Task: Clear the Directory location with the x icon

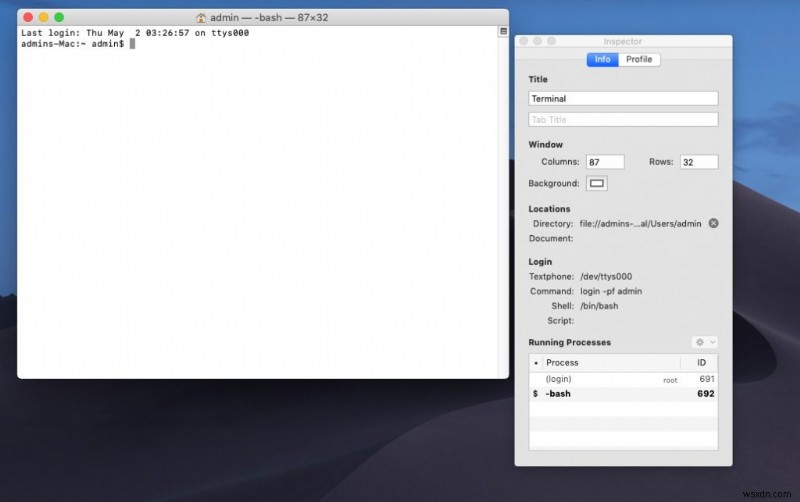Action: click(713, 223)
